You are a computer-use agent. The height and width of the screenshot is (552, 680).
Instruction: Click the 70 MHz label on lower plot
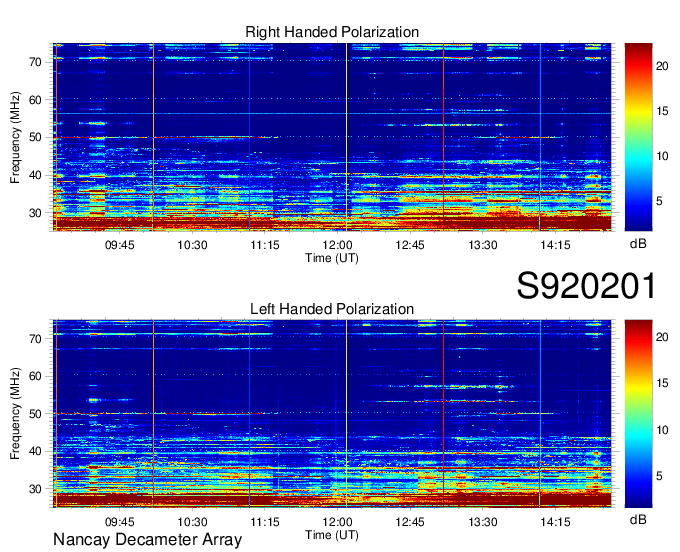(36, 339)
